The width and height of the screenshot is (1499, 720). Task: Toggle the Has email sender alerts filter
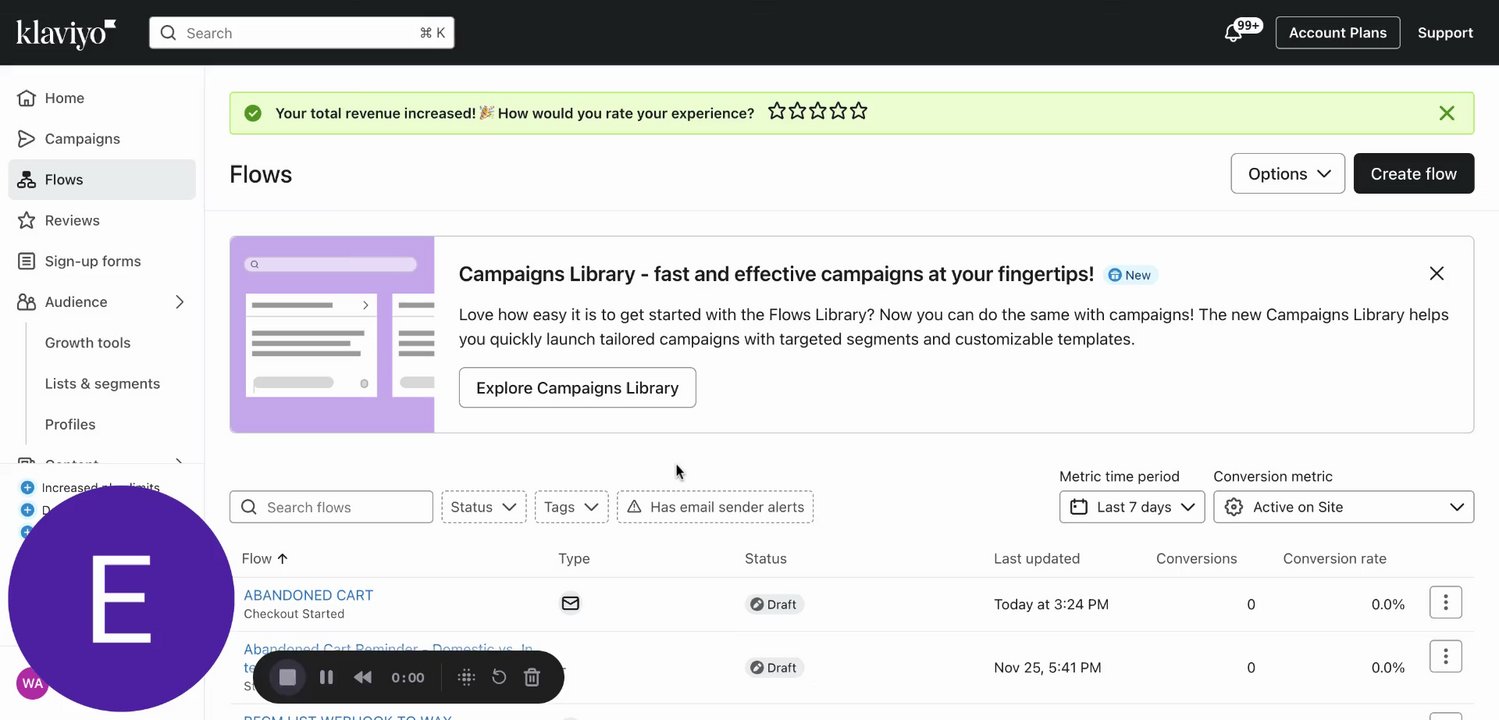715,507
